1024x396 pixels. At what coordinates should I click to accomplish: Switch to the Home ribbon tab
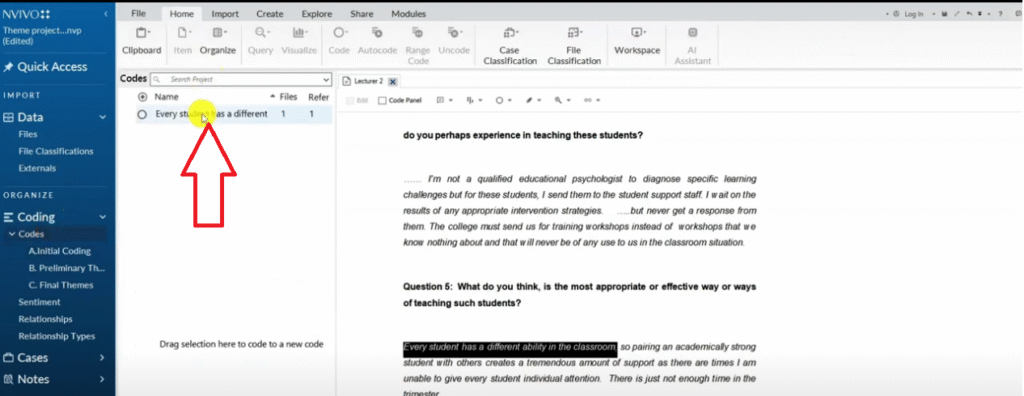pyautogui.click(x=182, y=14)
